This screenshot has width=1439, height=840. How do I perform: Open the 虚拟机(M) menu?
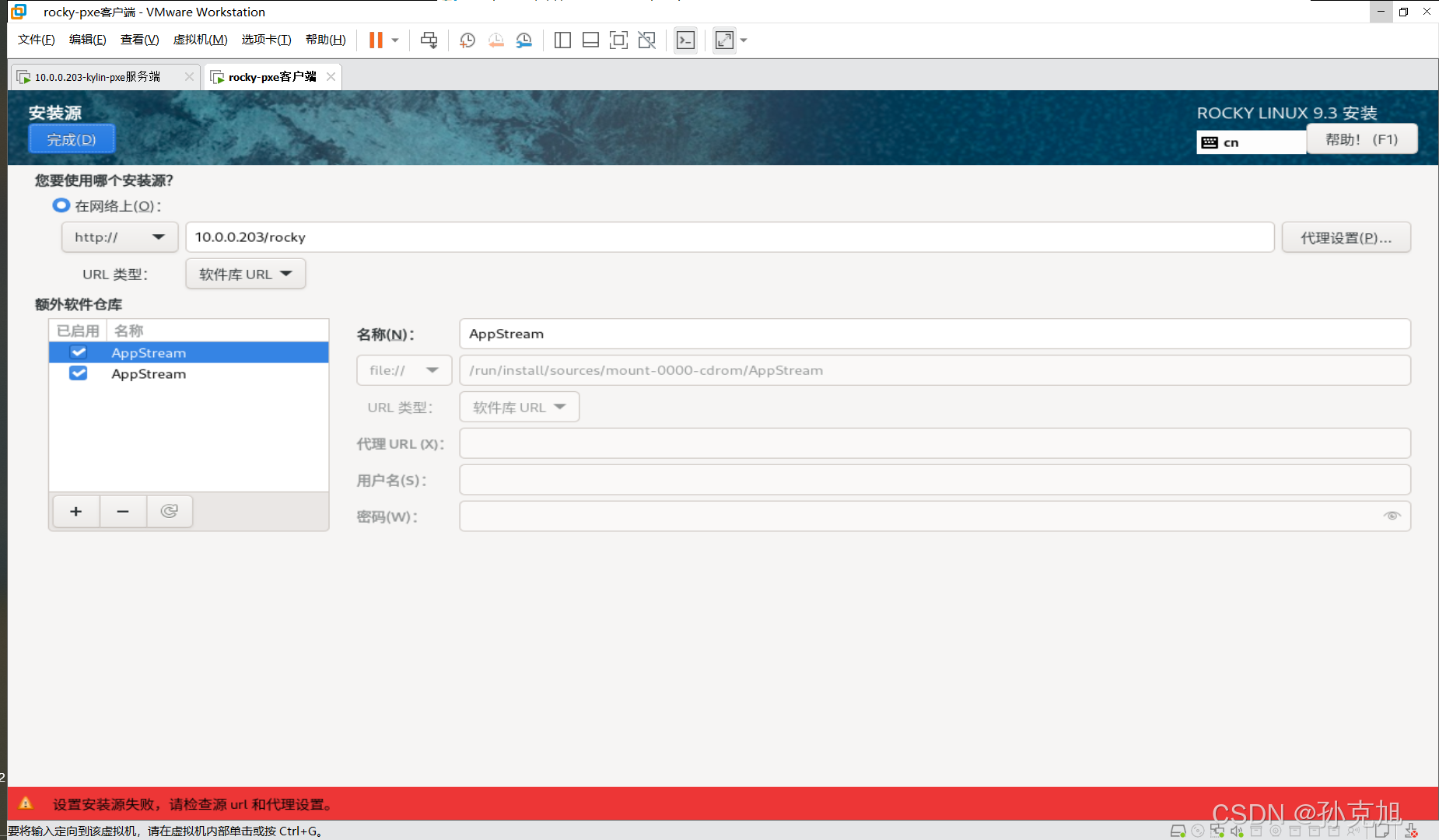click(200, 40)
